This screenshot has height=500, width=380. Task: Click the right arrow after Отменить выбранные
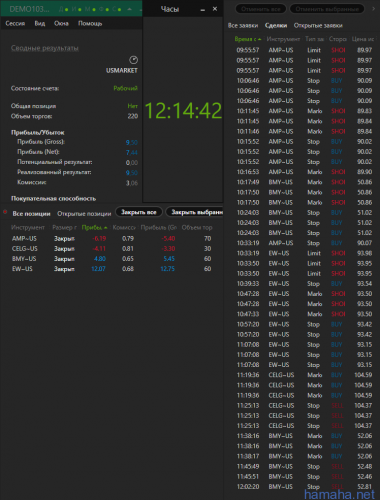point(373,9)
